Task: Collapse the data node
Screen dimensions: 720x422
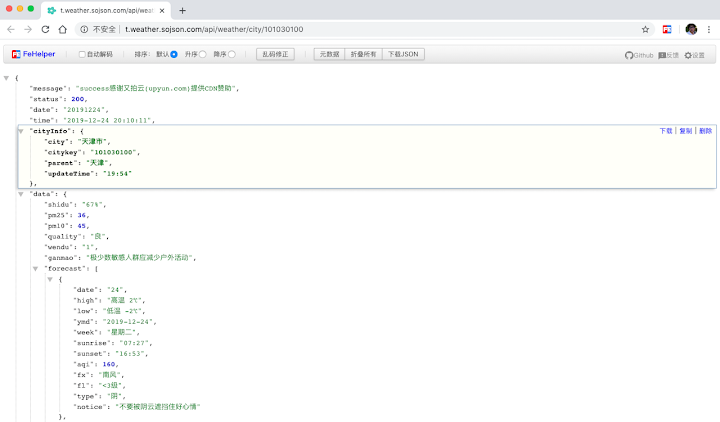Action: 21,194
